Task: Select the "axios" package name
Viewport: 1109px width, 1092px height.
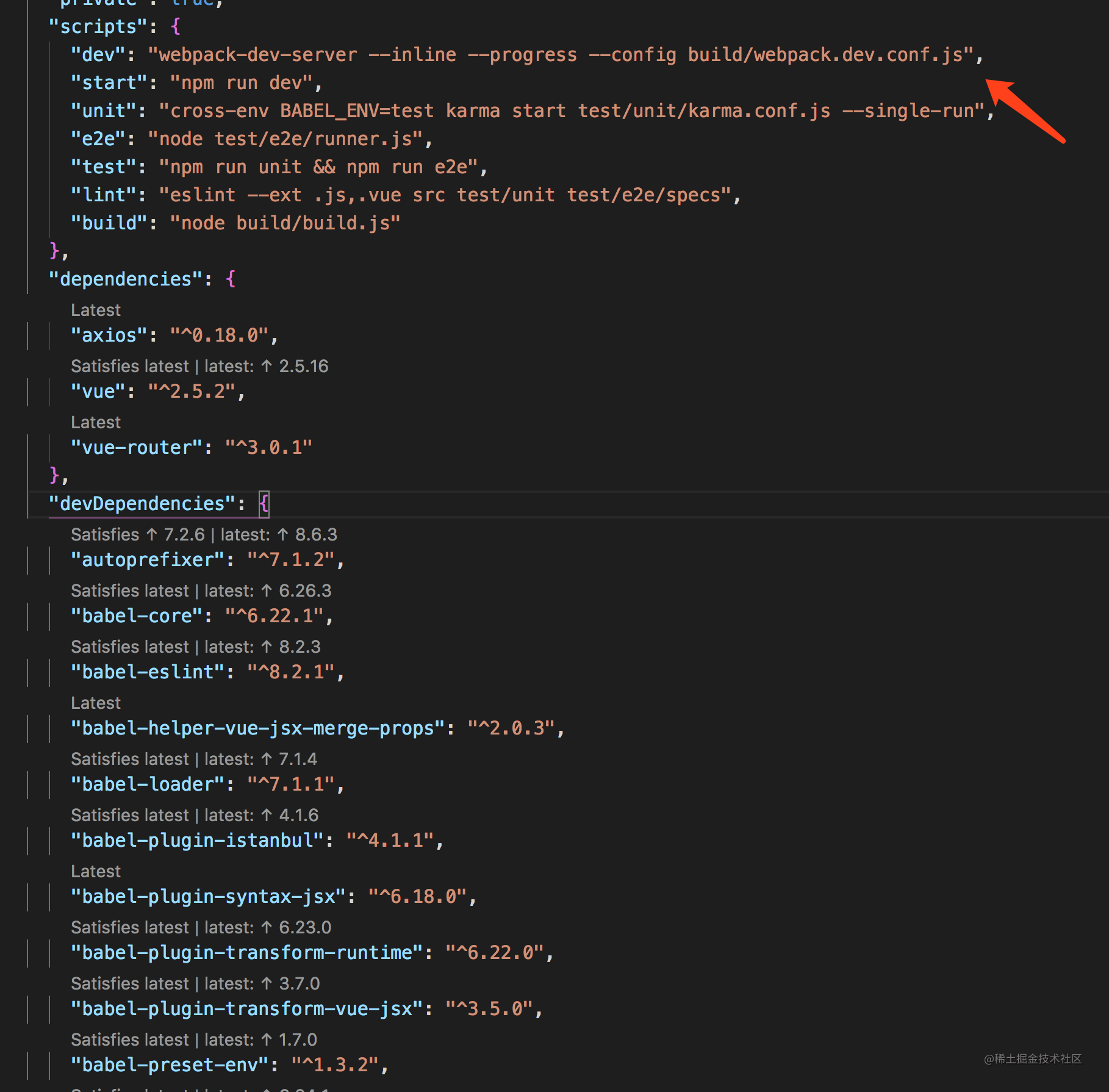Action: coord(109,336)
